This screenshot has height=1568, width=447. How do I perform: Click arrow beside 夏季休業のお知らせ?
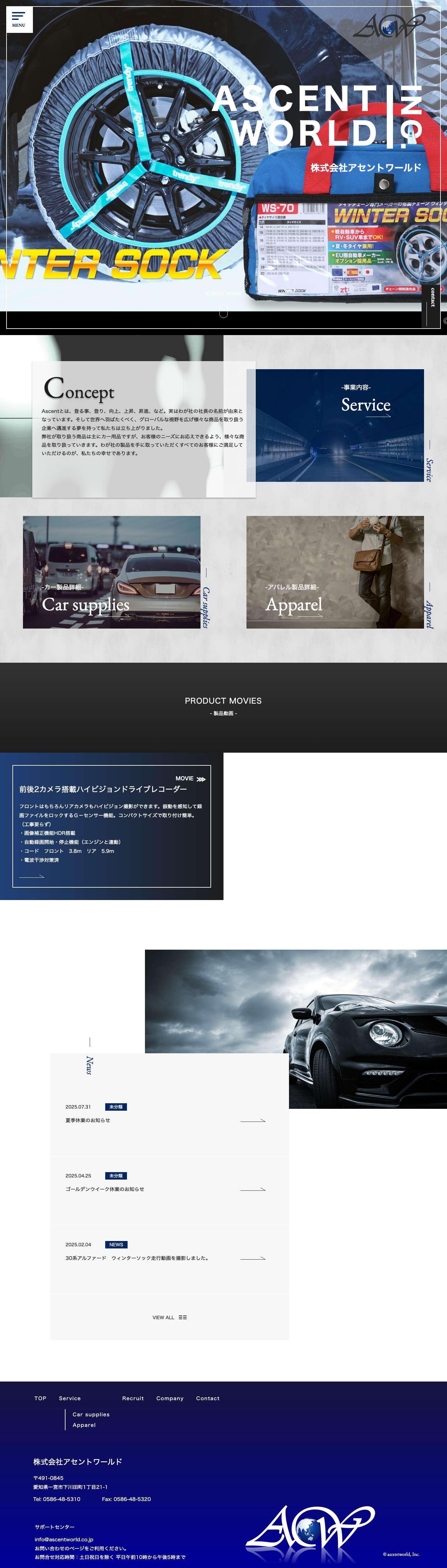[x=253, y=1121]
